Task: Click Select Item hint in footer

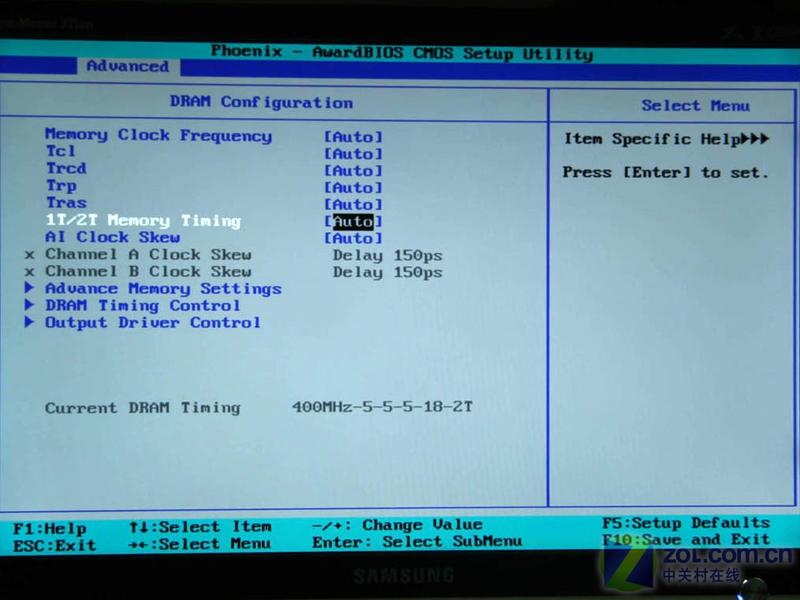Action: coord(200,527)
